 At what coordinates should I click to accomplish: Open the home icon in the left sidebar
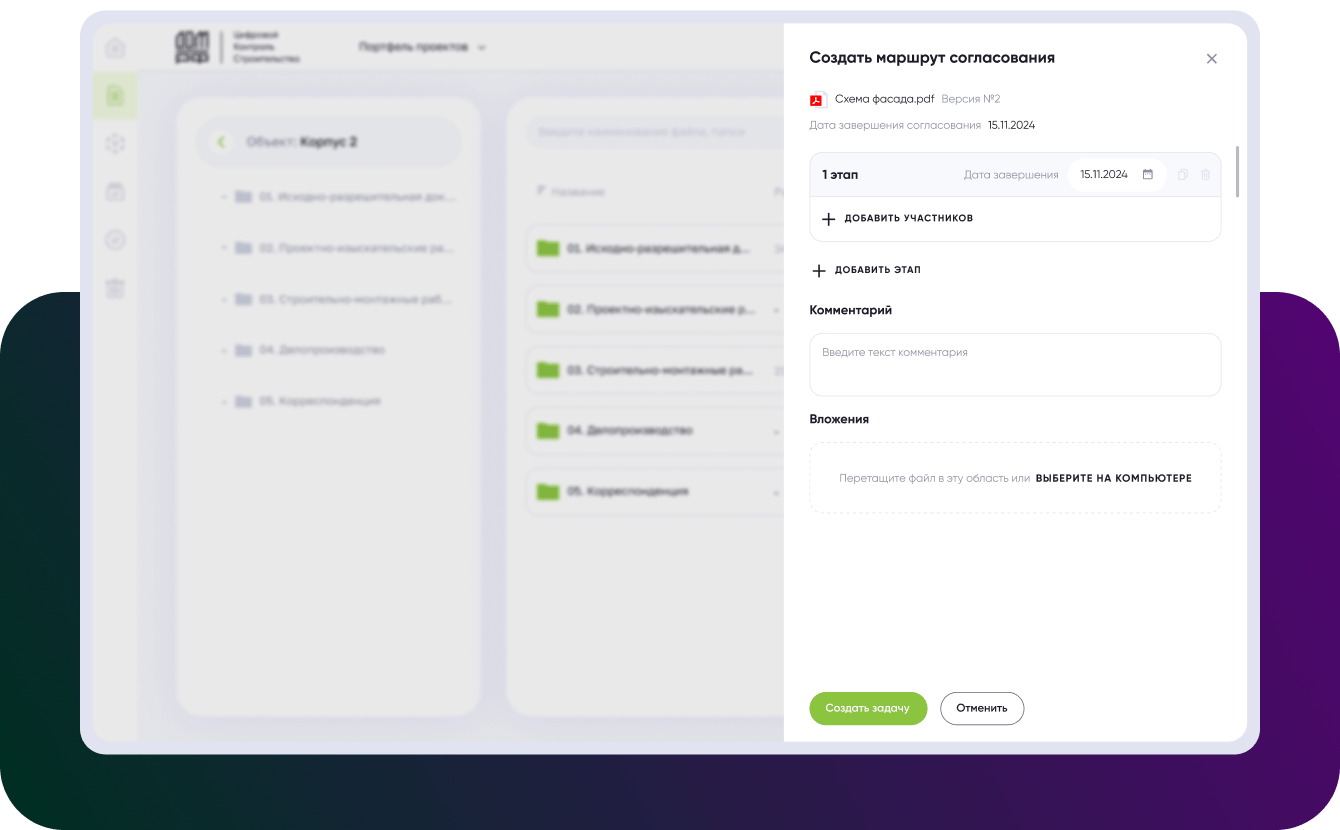[x=115, y=48]
